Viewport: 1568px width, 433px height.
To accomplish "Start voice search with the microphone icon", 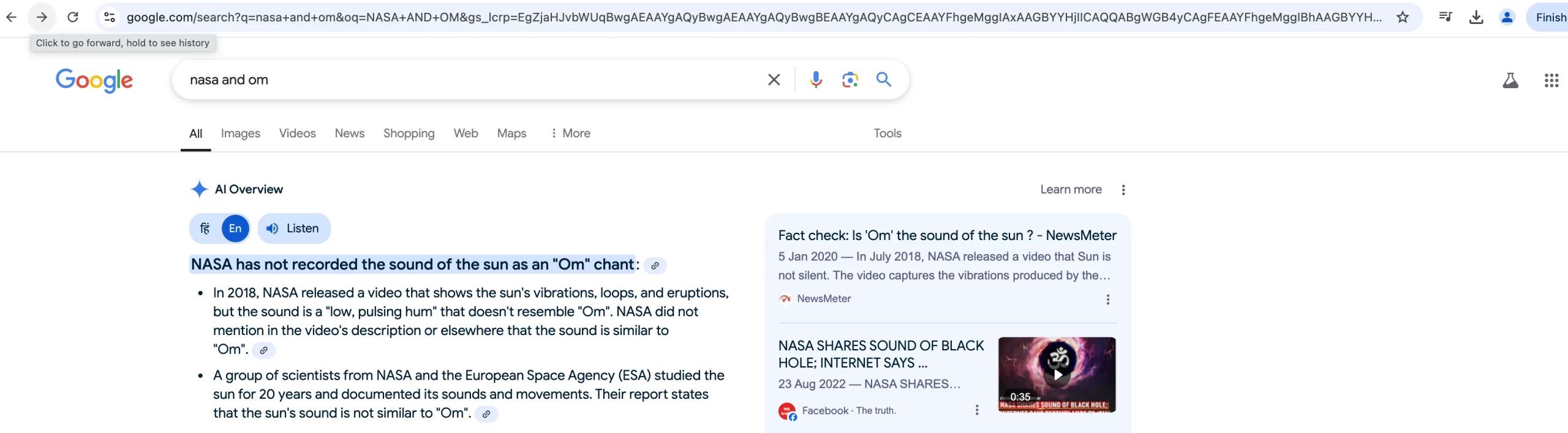I will coord(815,80).
